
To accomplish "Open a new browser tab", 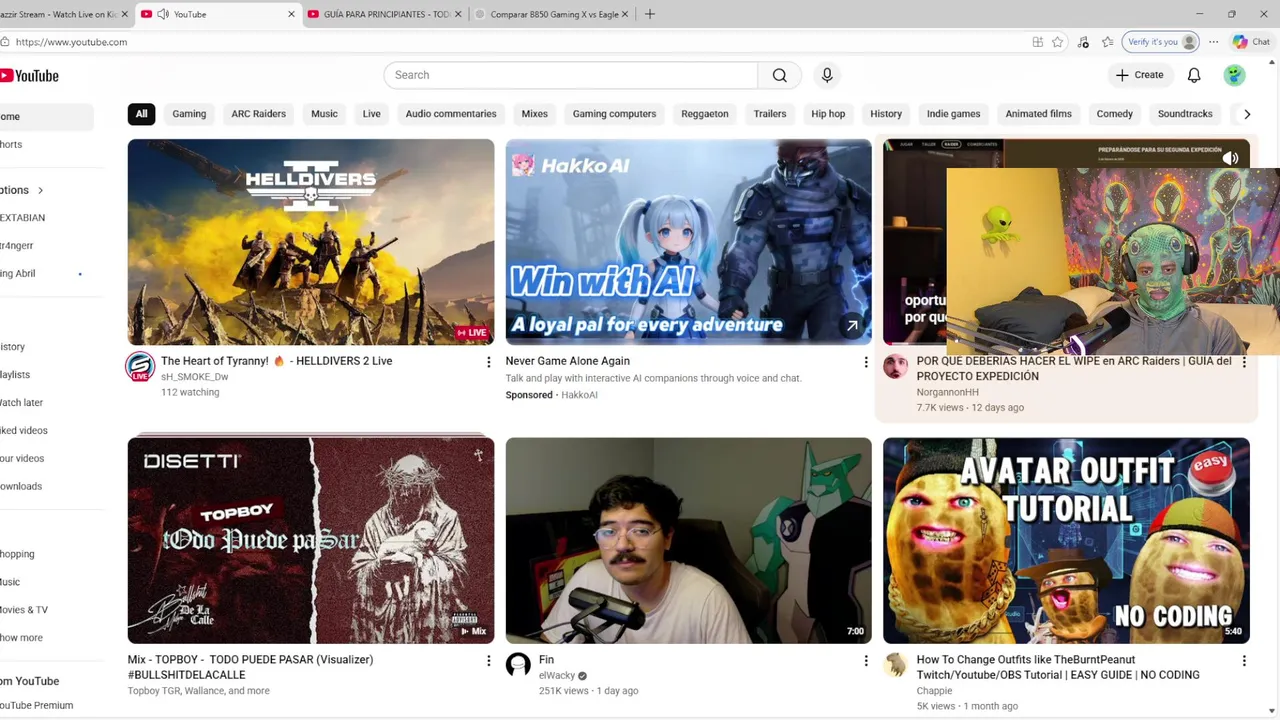I will [x=650, y=14].
